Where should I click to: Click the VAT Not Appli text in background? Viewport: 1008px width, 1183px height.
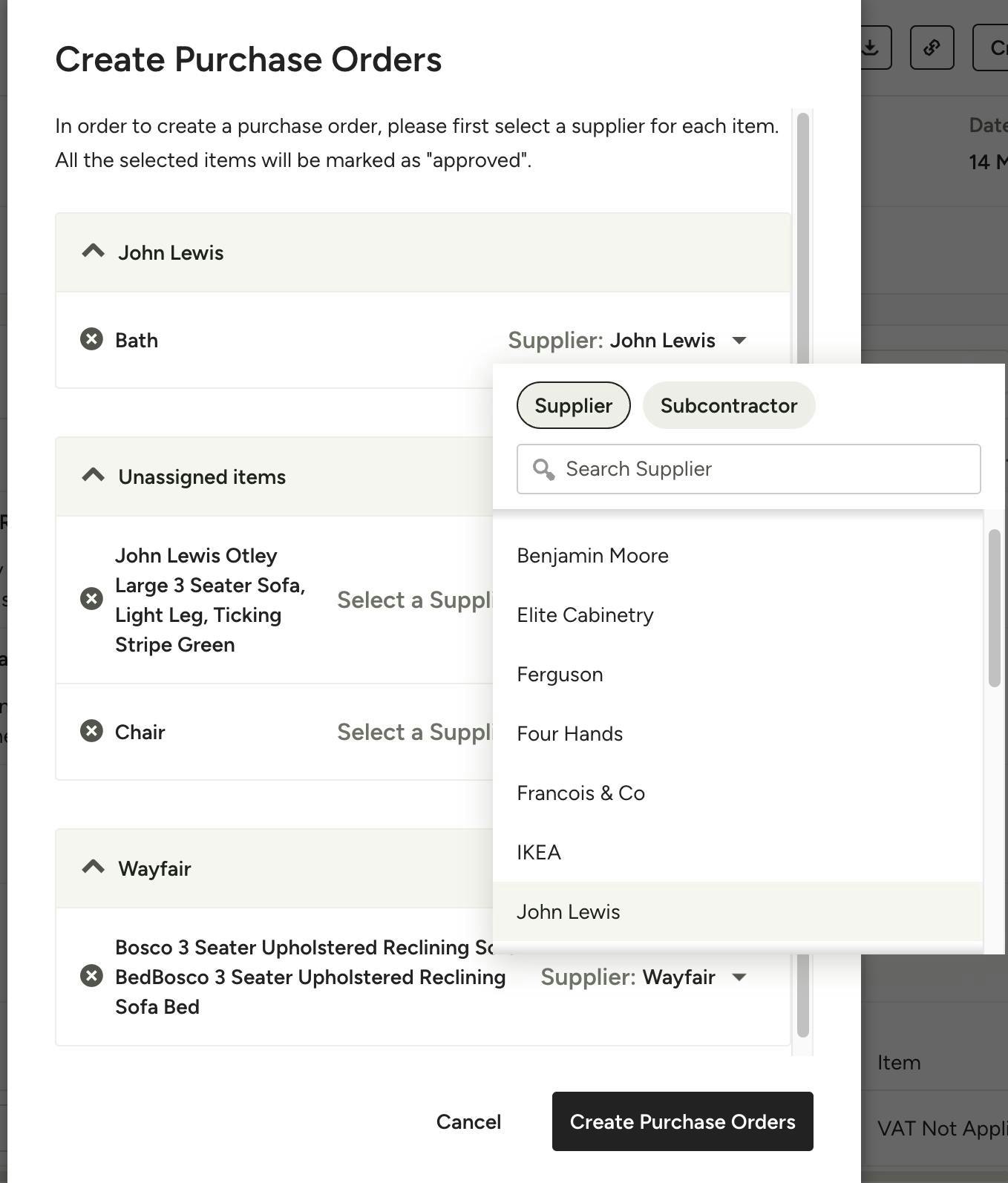(x=942, y=1129)
